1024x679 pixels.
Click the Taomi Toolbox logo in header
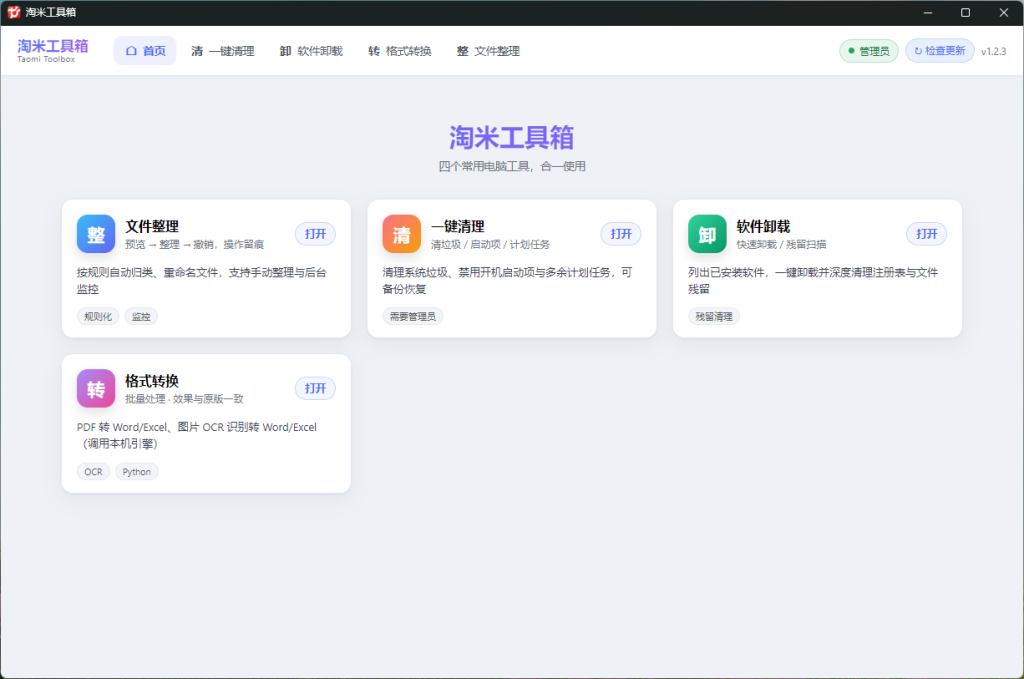(x=52, y=50)
